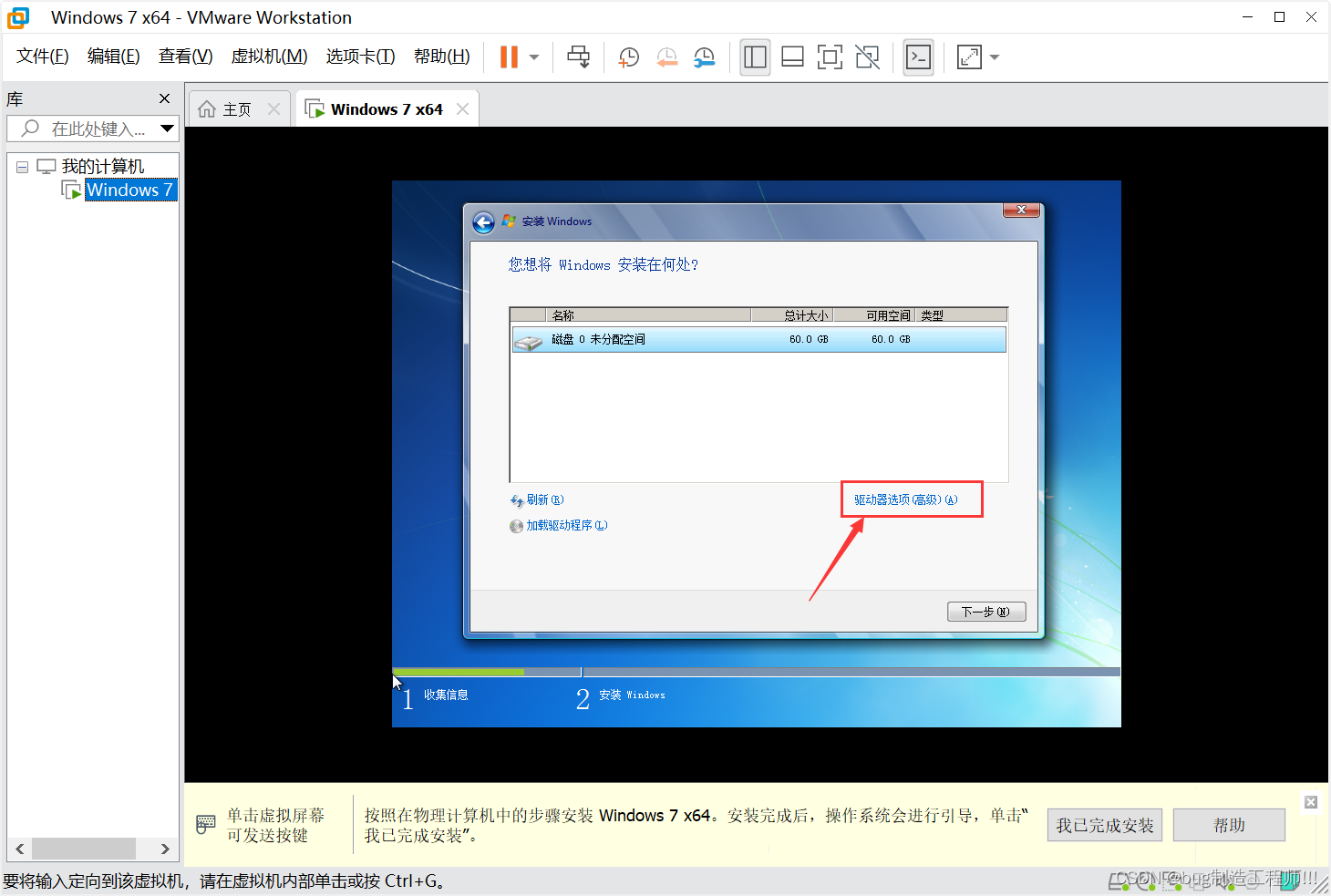Open the 文件(F) menu
The width and height of the screenshot is (1331, 896).
pyautogui.click(x=42, y=57)
